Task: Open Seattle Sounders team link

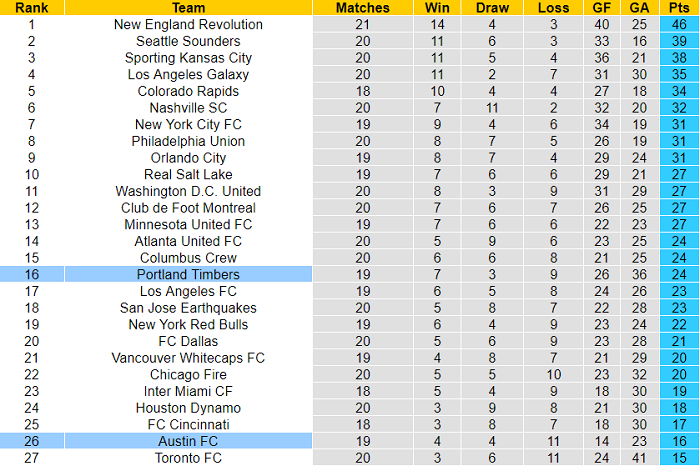Action: pos(188,41)
